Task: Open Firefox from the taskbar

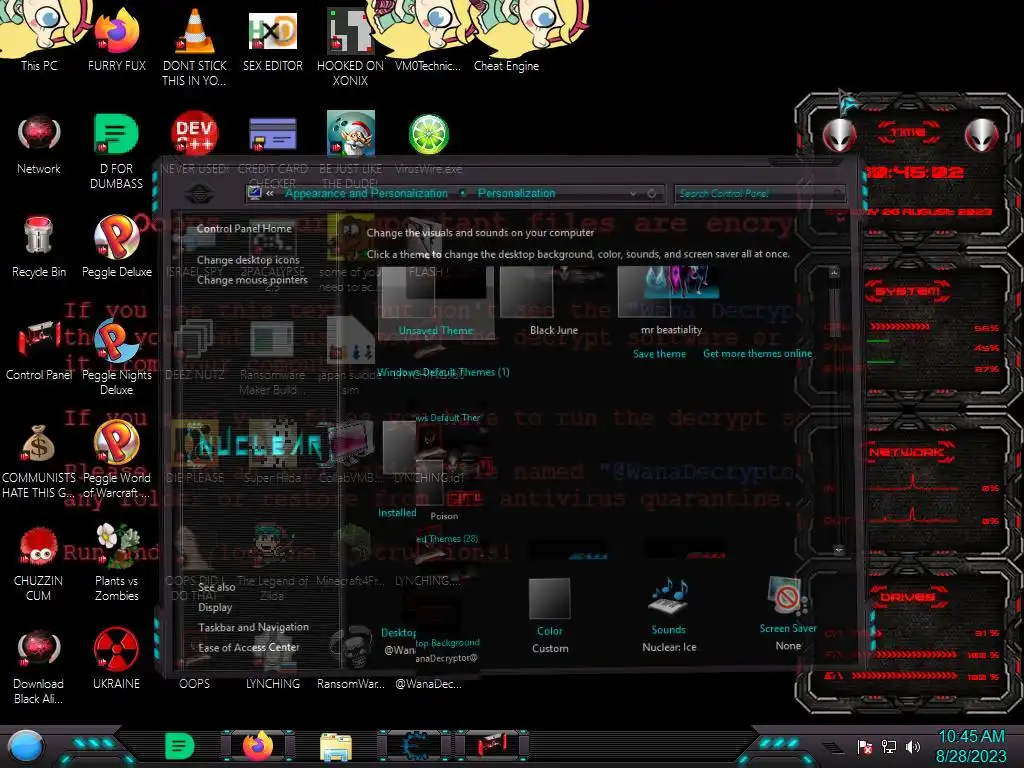Action: (x=258, y=746)
